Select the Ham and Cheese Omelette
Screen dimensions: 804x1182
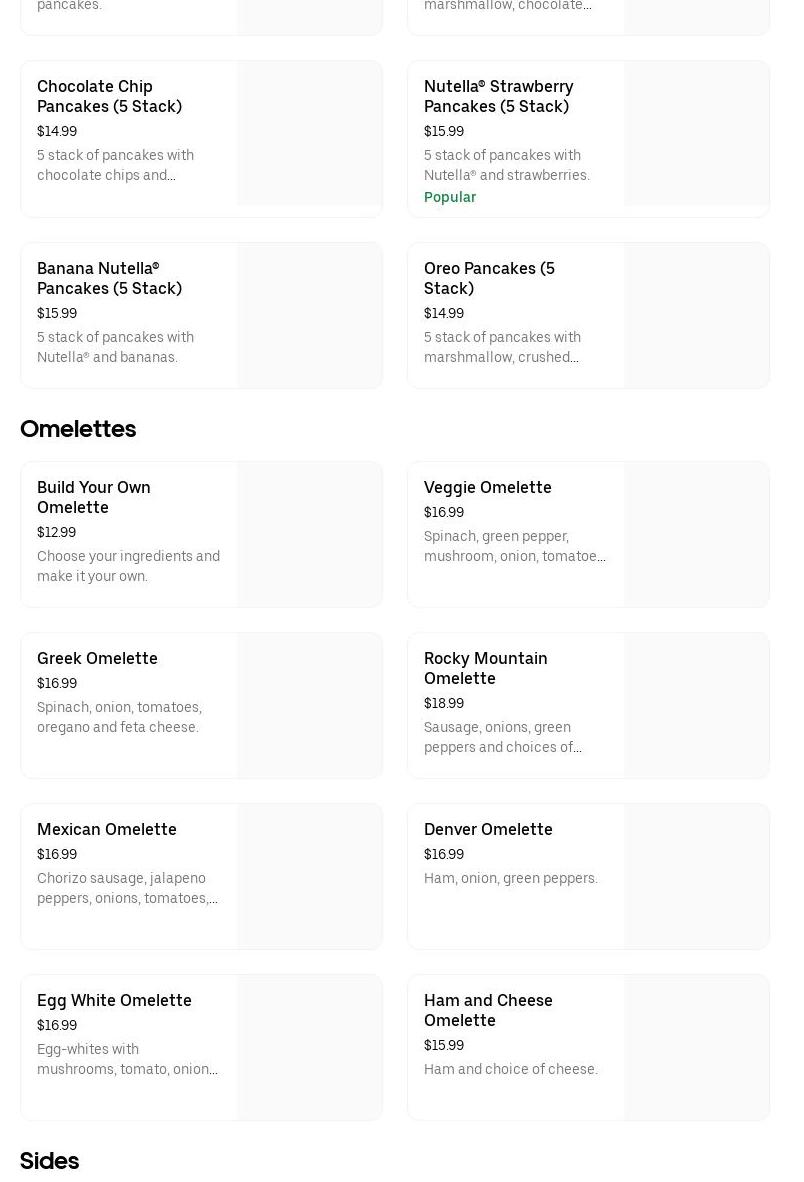[488, 1011]
